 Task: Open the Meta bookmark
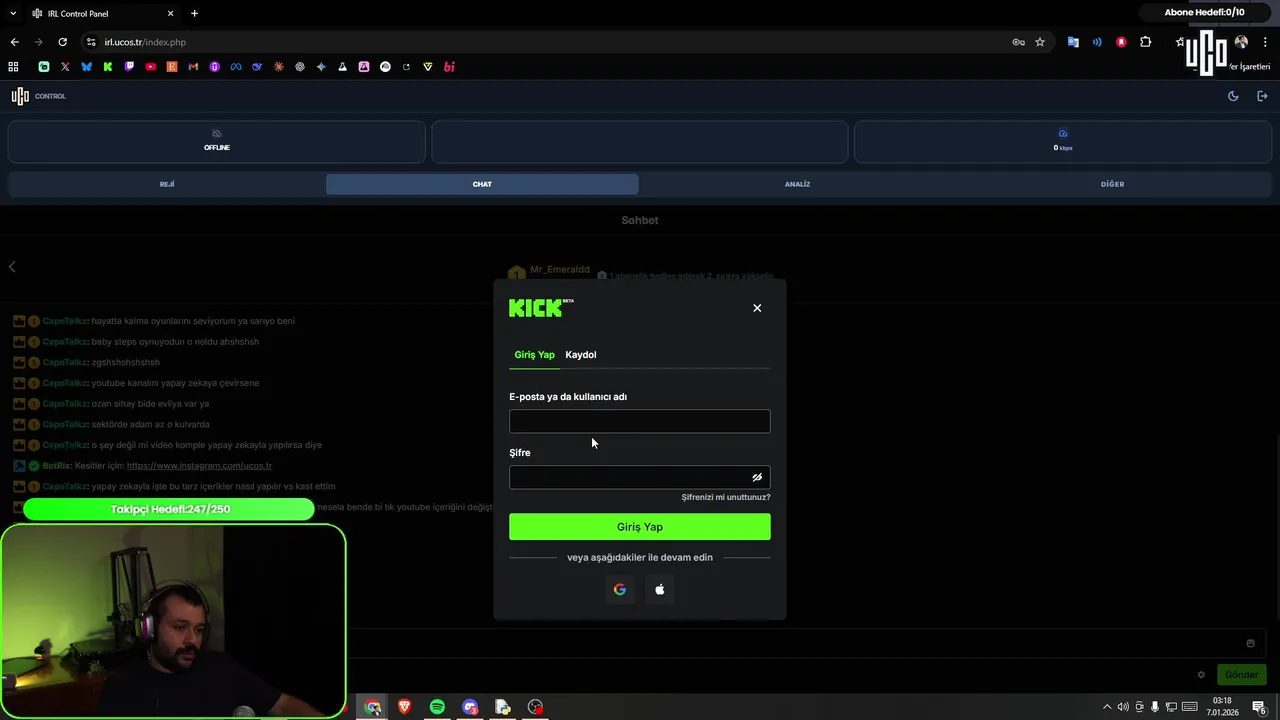click(x=236, y=67)
